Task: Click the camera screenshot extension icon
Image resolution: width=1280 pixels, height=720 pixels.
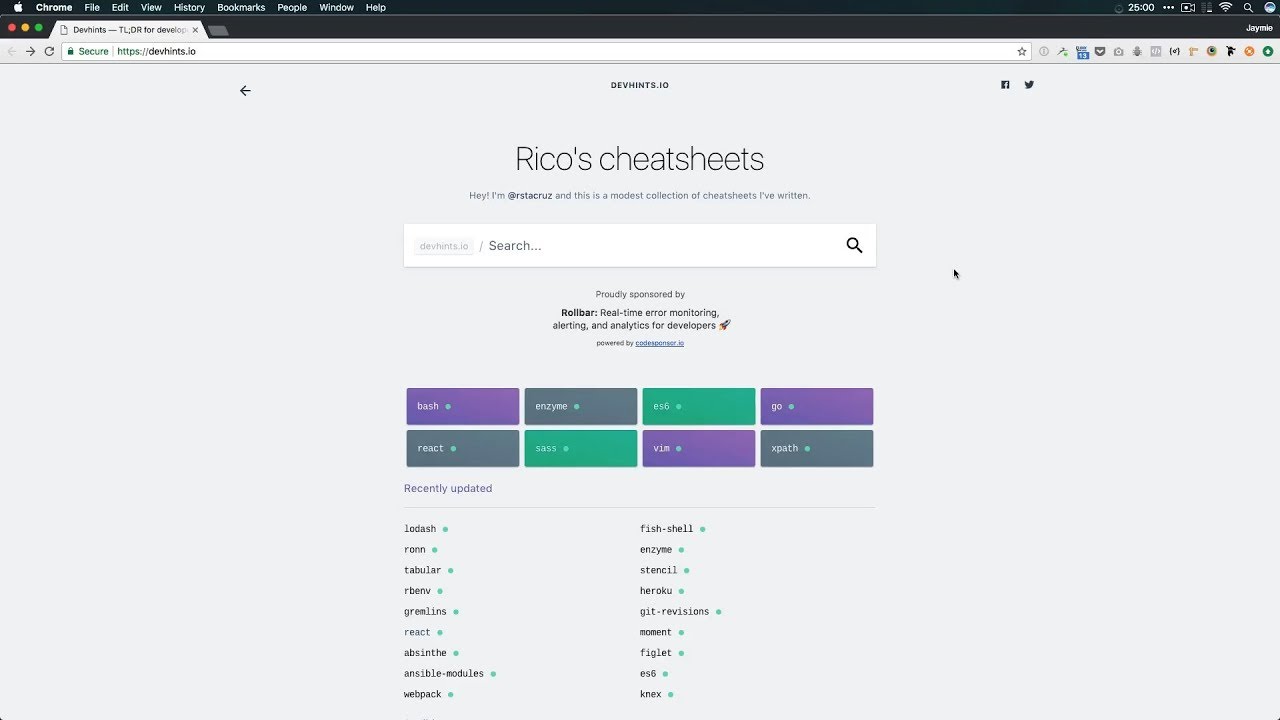Action: point(1118,51)
